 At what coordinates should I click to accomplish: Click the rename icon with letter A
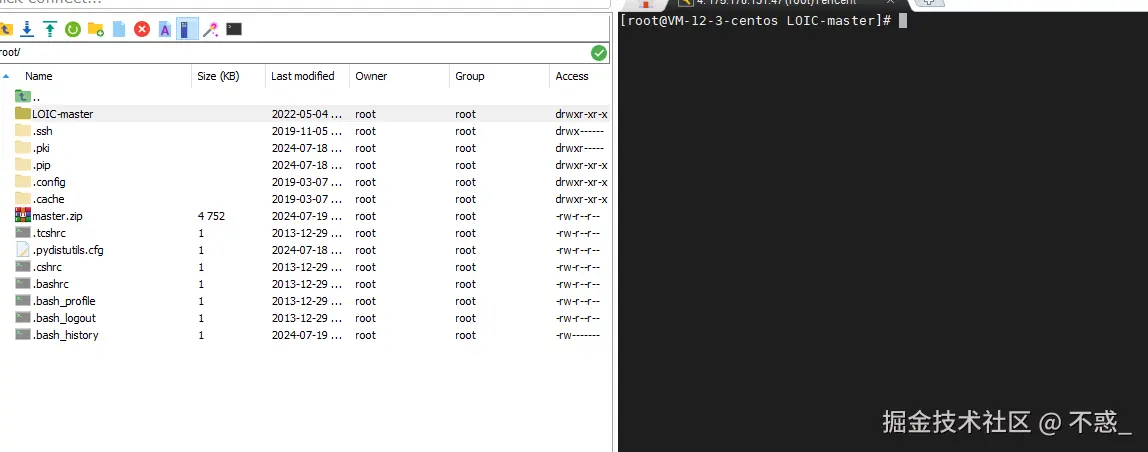click(165, 29)
